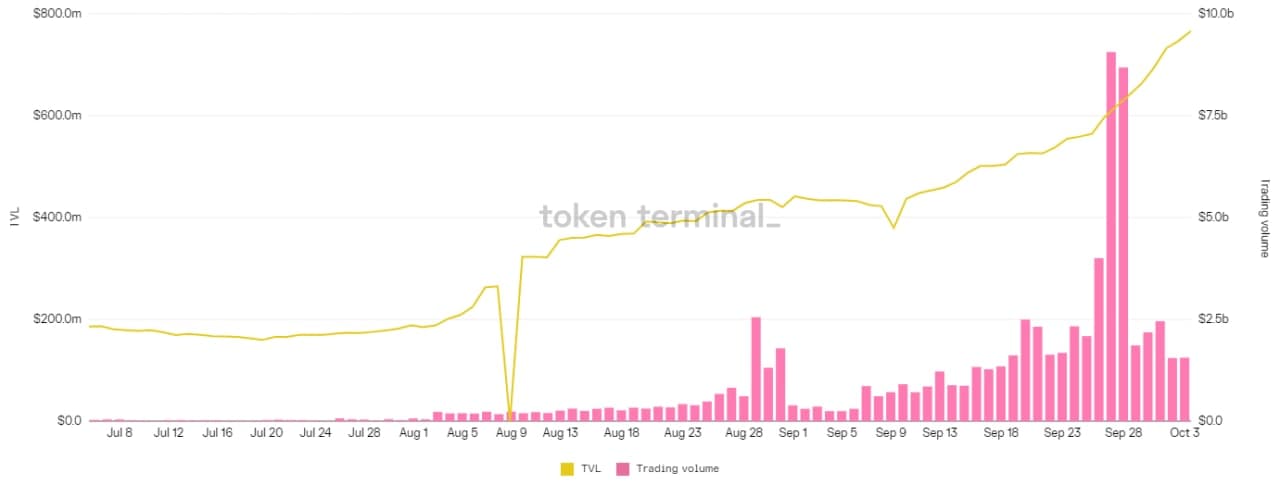Select the Sep 1 x-axis date label

792,434
